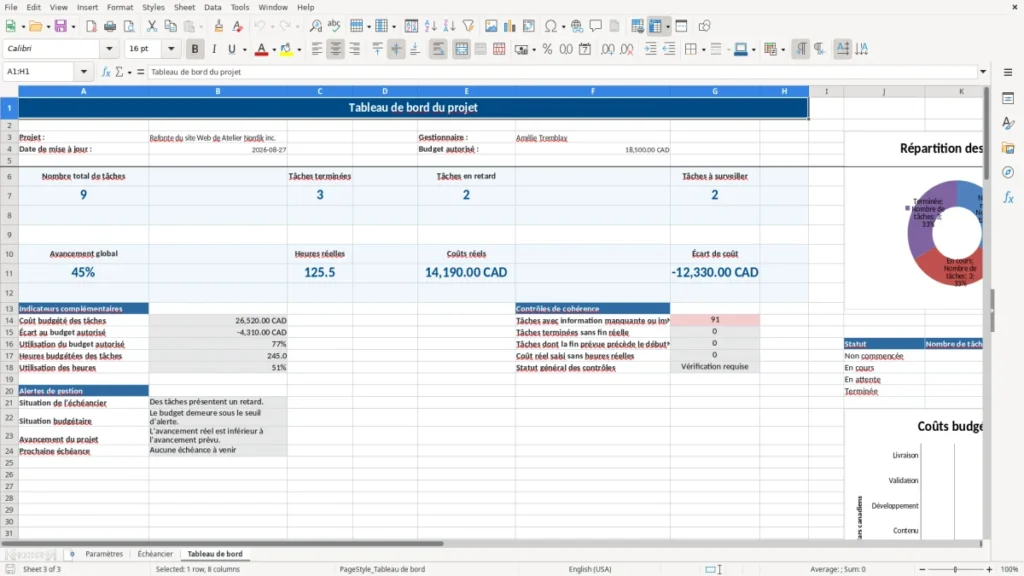Click Sort Ascending icon
This screenshot has height=576, width=1024.
pyautogui.click(x=430, y=26)
